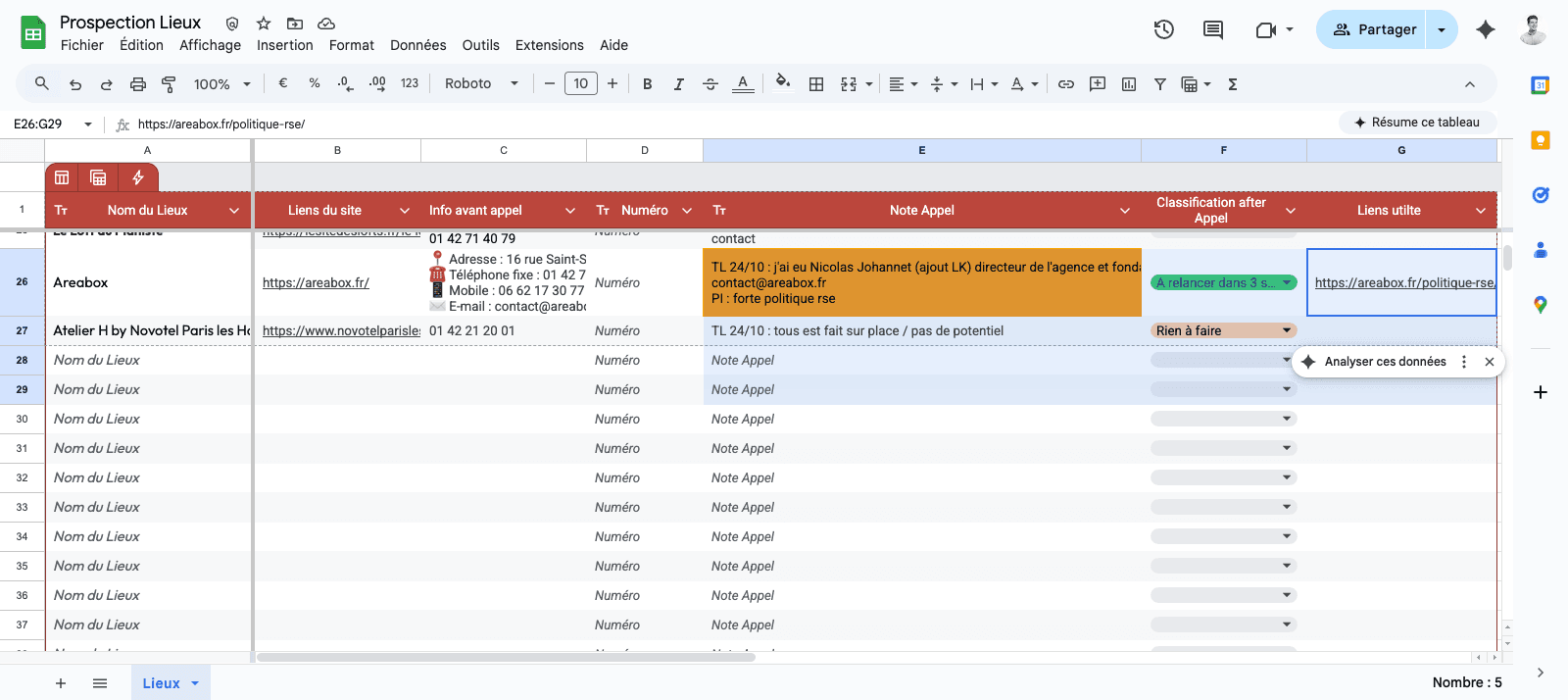
Task: Open the Note Appel column dropdown
Action: coord(1125,211)
